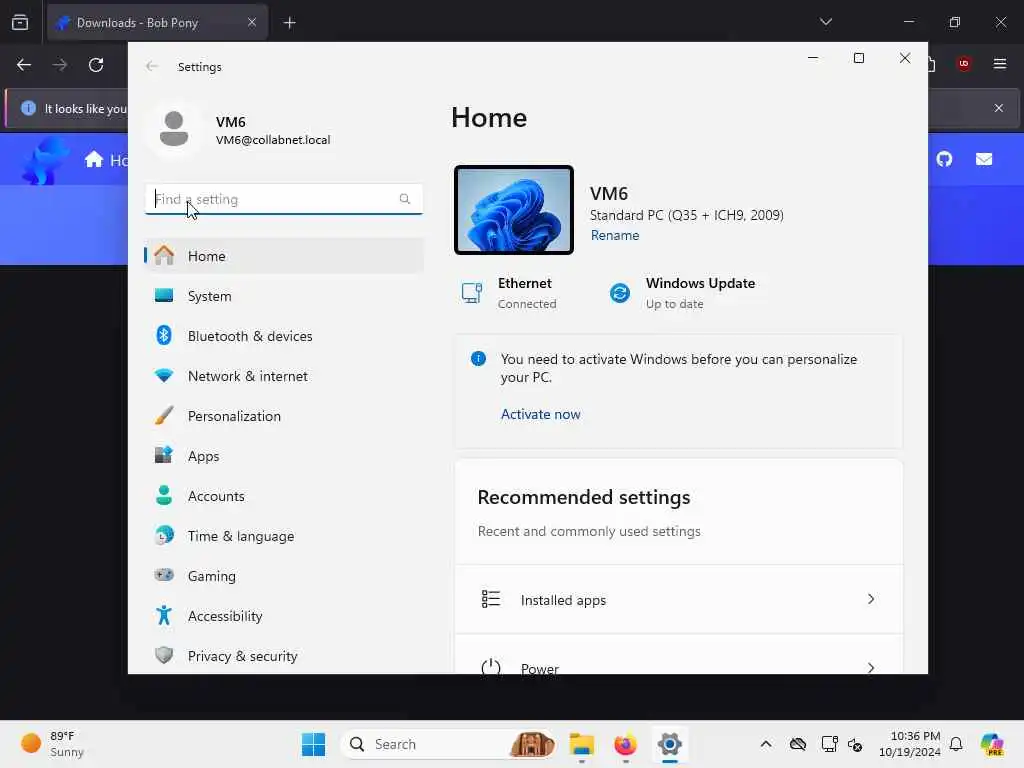Expand Installed apps chevron arrow
1024x768 pixels.
[871, 599]
